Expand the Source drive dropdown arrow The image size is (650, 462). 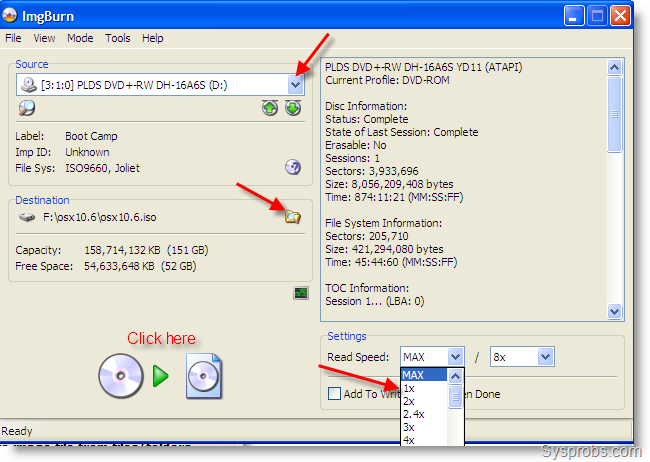(296, 85)
